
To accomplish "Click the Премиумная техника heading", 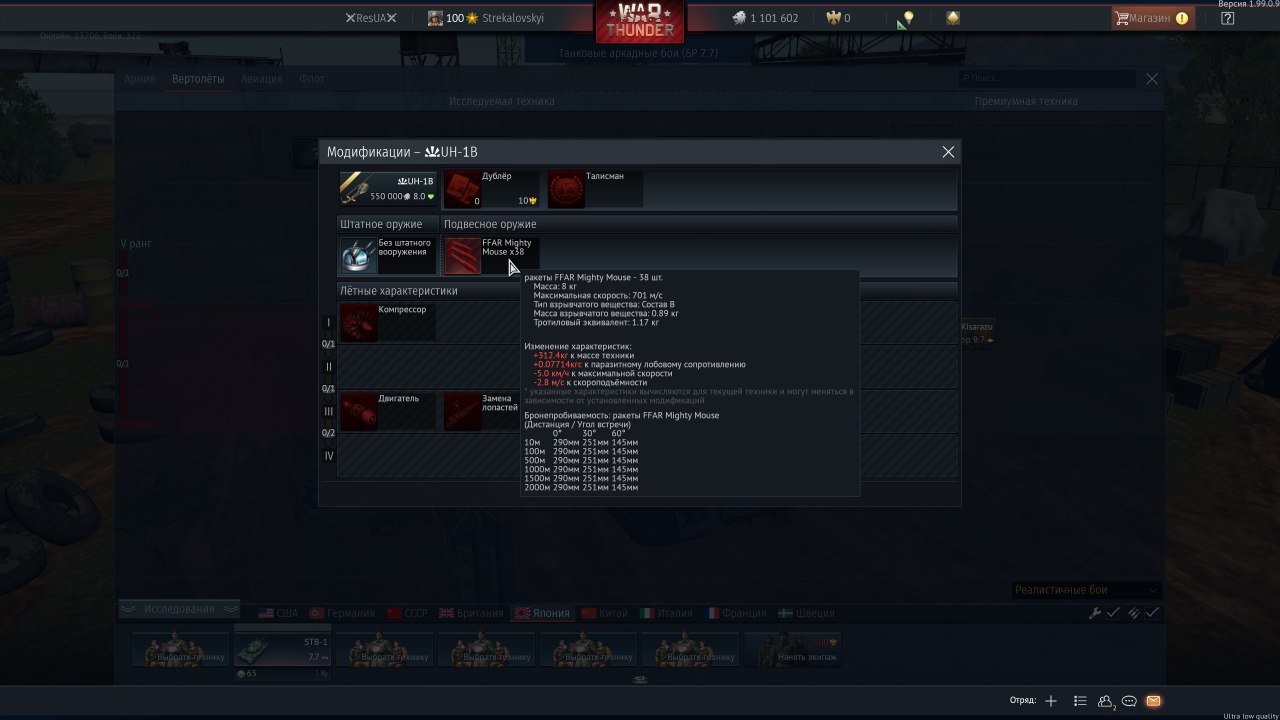I will (1026, 101).
